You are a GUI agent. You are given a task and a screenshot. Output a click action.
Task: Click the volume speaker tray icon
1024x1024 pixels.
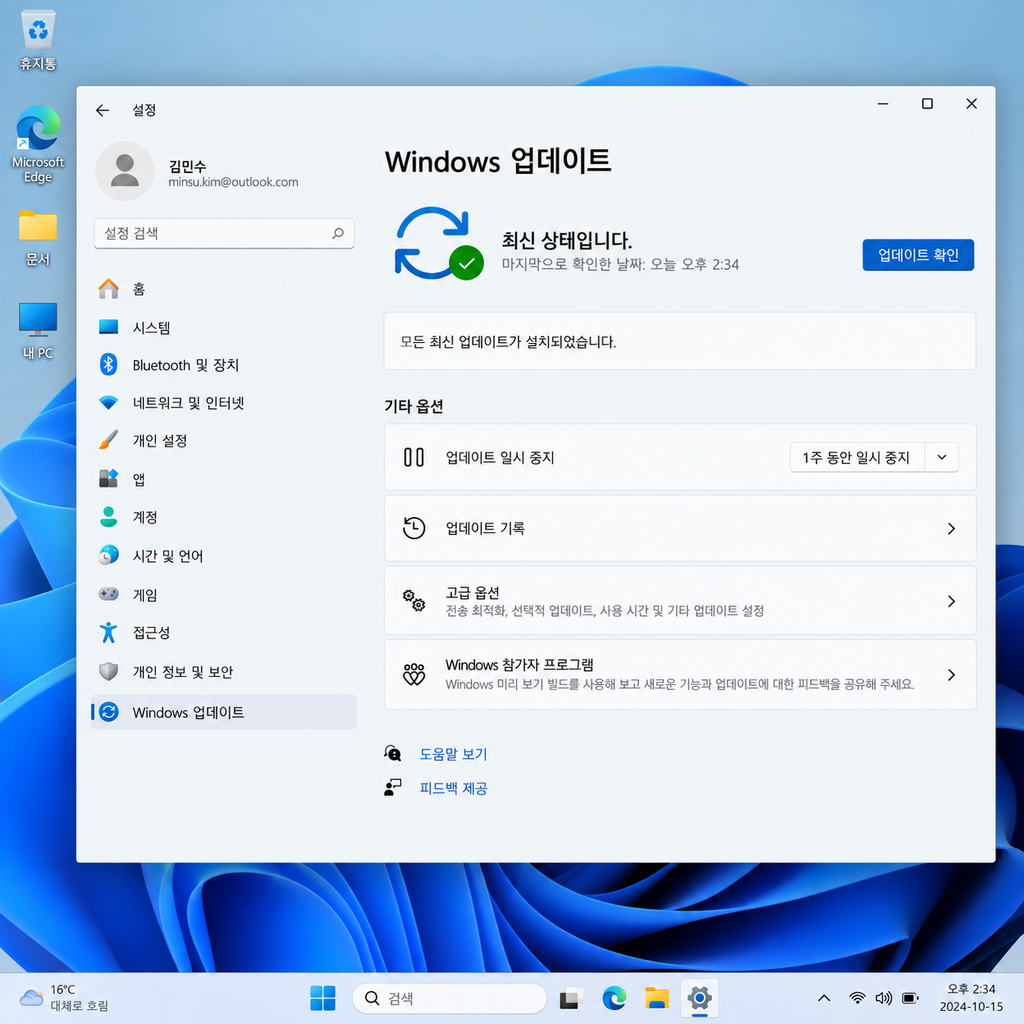click(884, 998)
